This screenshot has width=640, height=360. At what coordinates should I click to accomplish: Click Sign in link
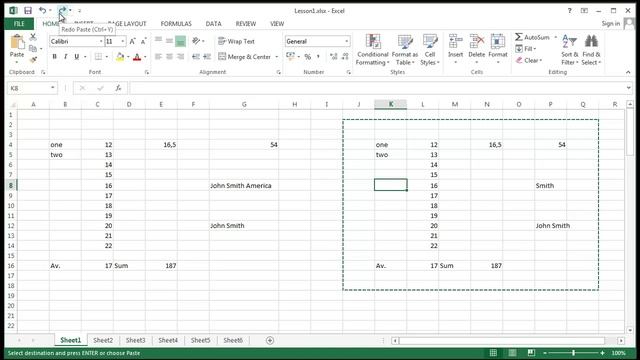pyautogui.click(x=611, y=24)
